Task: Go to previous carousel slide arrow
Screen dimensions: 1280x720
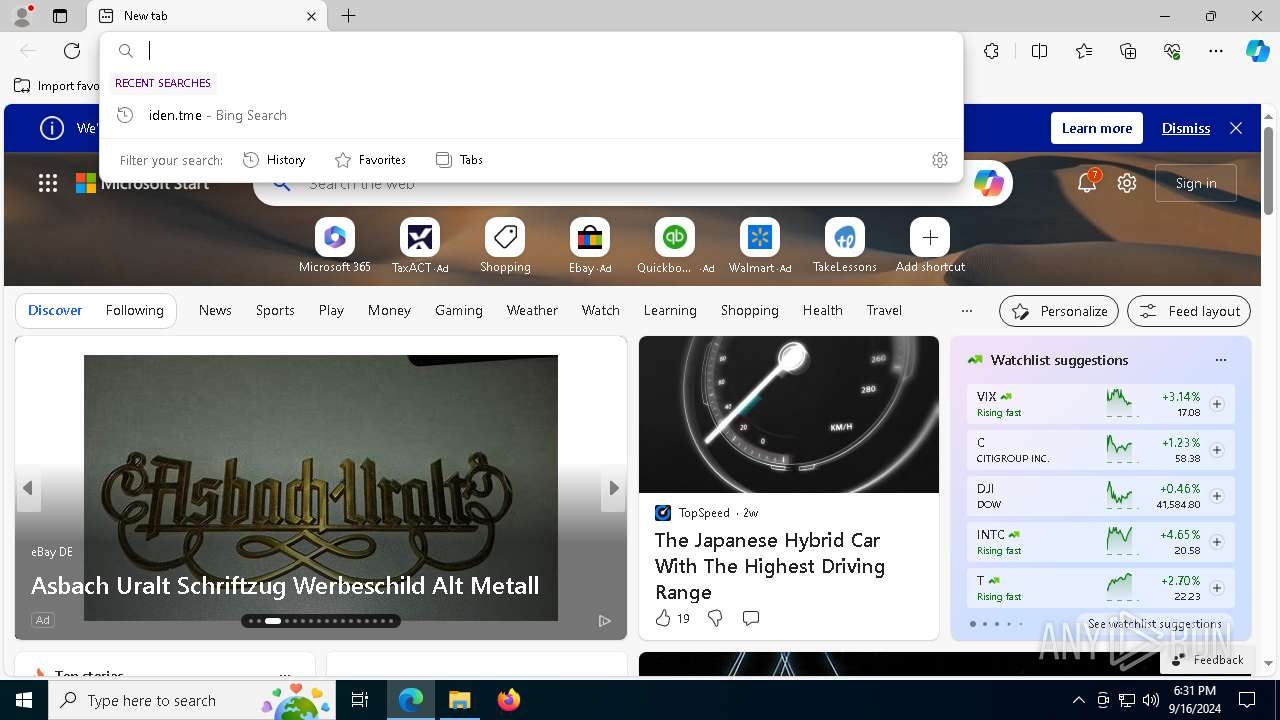Action: click(28, 488)
